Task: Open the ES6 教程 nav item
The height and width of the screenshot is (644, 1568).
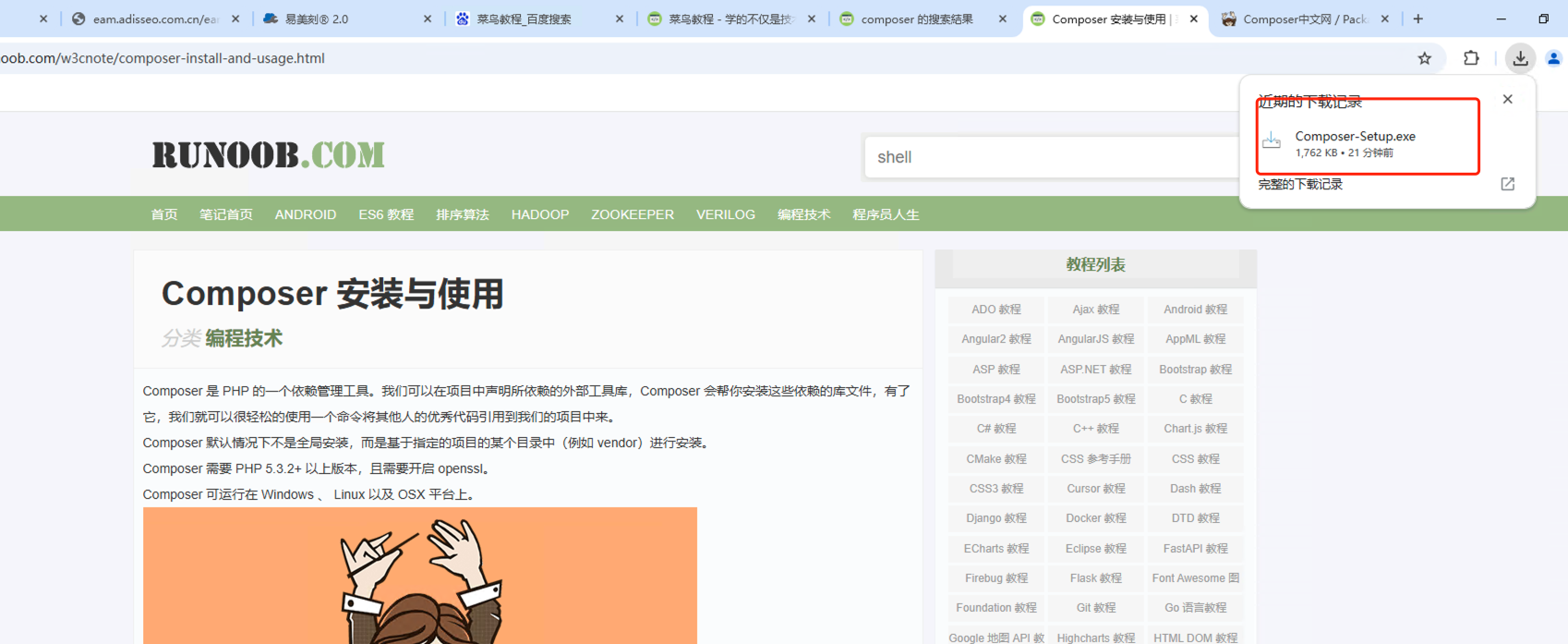Action: pos(386,214)
